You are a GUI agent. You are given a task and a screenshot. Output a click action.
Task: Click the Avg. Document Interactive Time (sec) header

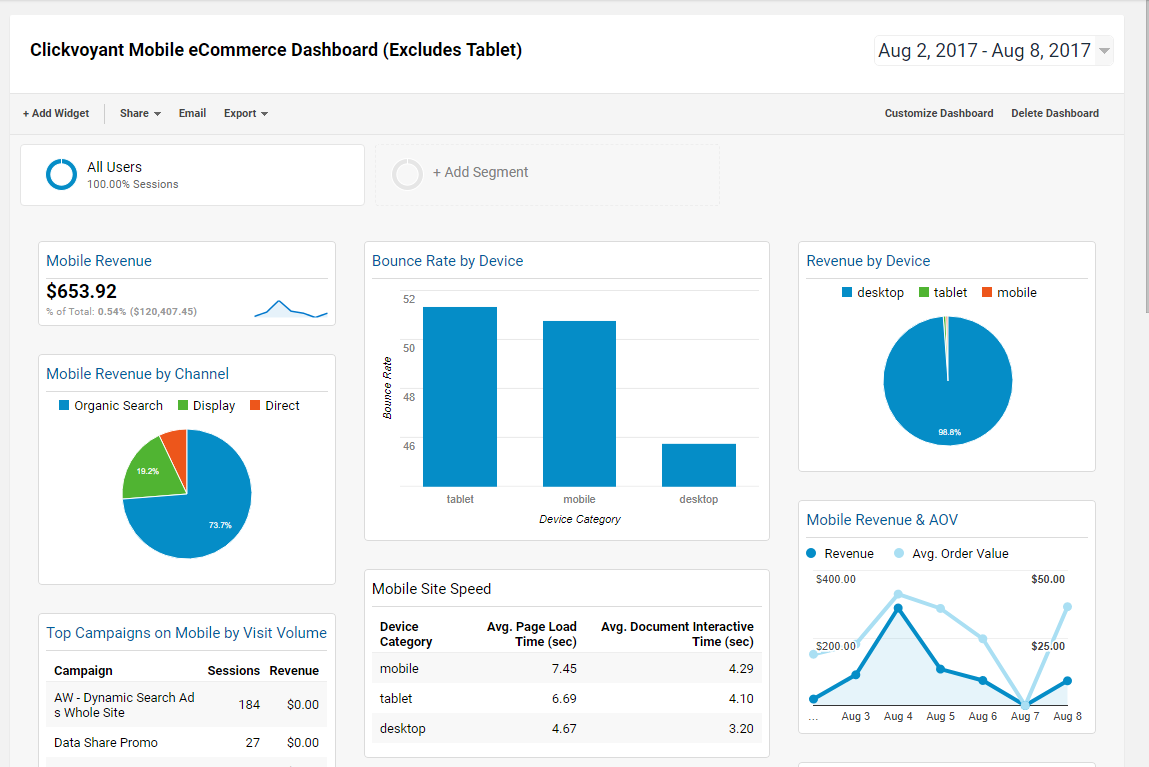677,634
